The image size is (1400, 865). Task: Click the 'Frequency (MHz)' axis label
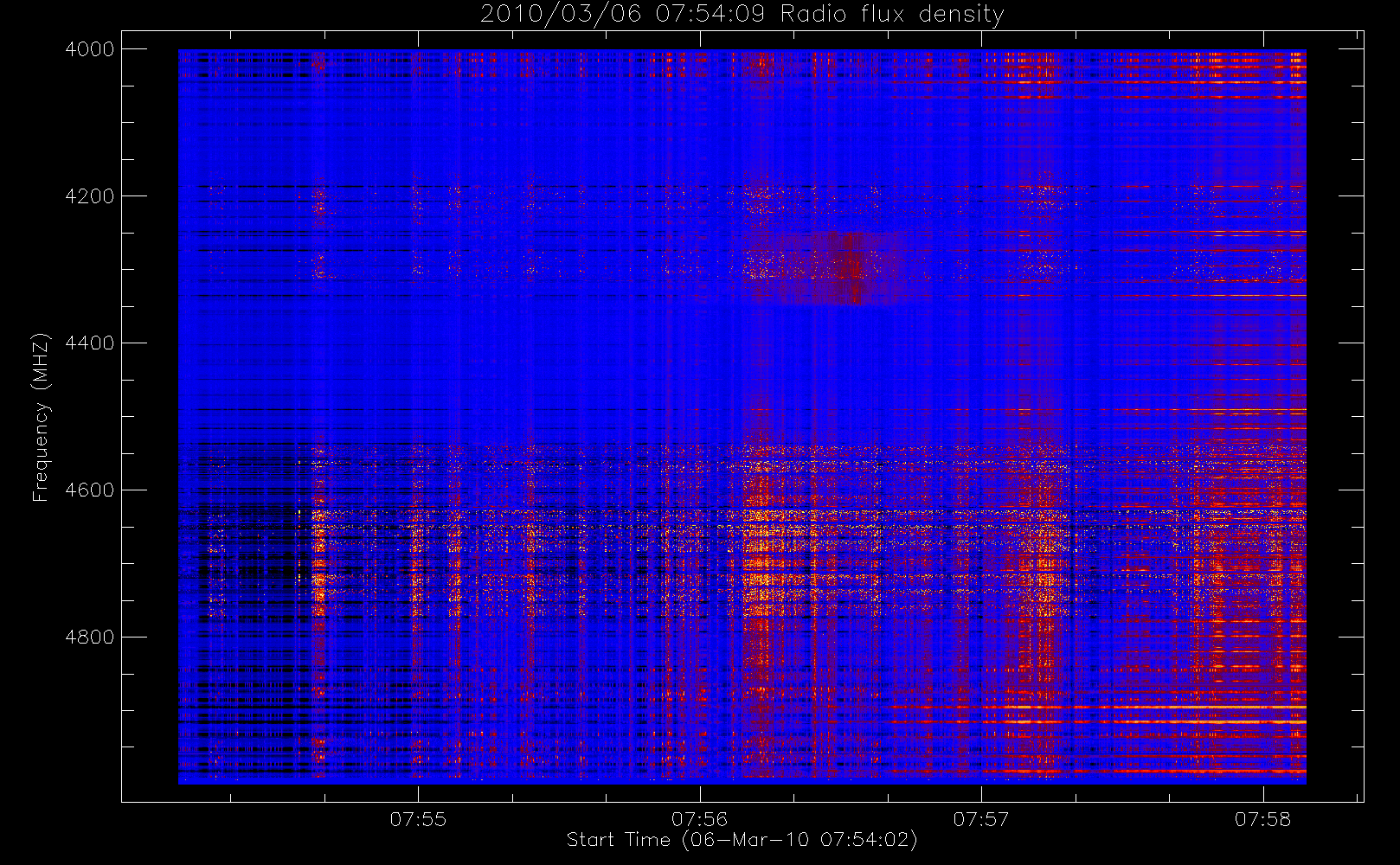pos(41,418)
